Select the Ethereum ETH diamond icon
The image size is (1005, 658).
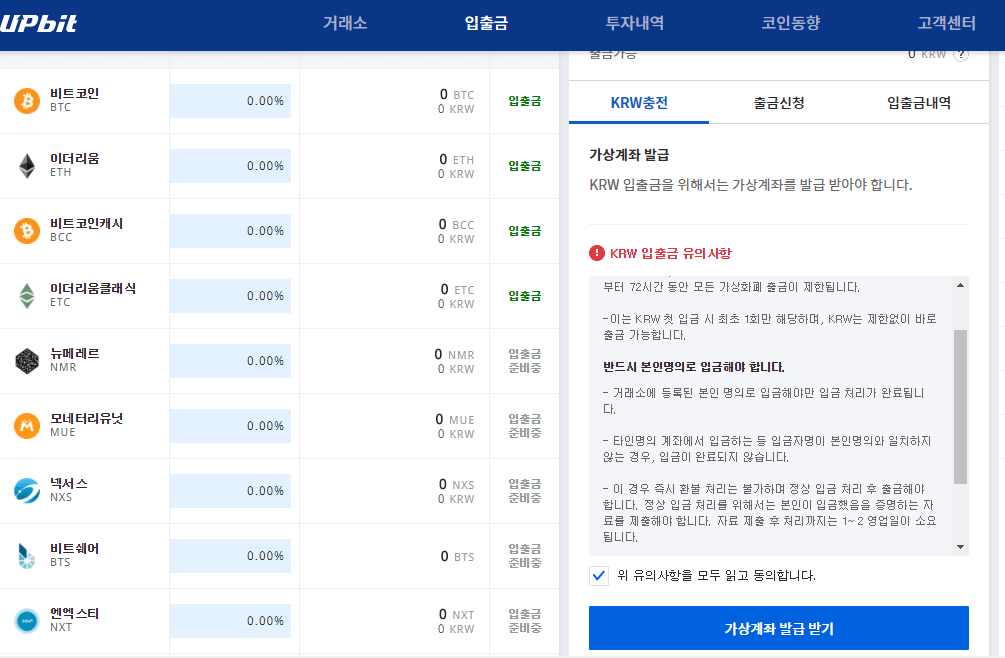(x=26, y=165)
